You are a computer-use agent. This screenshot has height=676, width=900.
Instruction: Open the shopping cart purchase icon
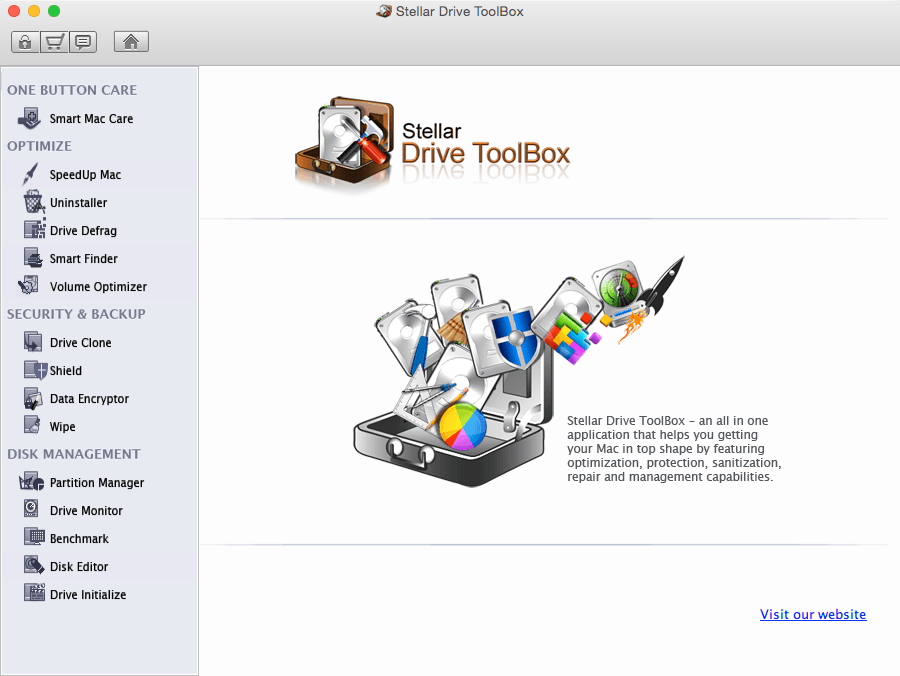pos(54,42)
